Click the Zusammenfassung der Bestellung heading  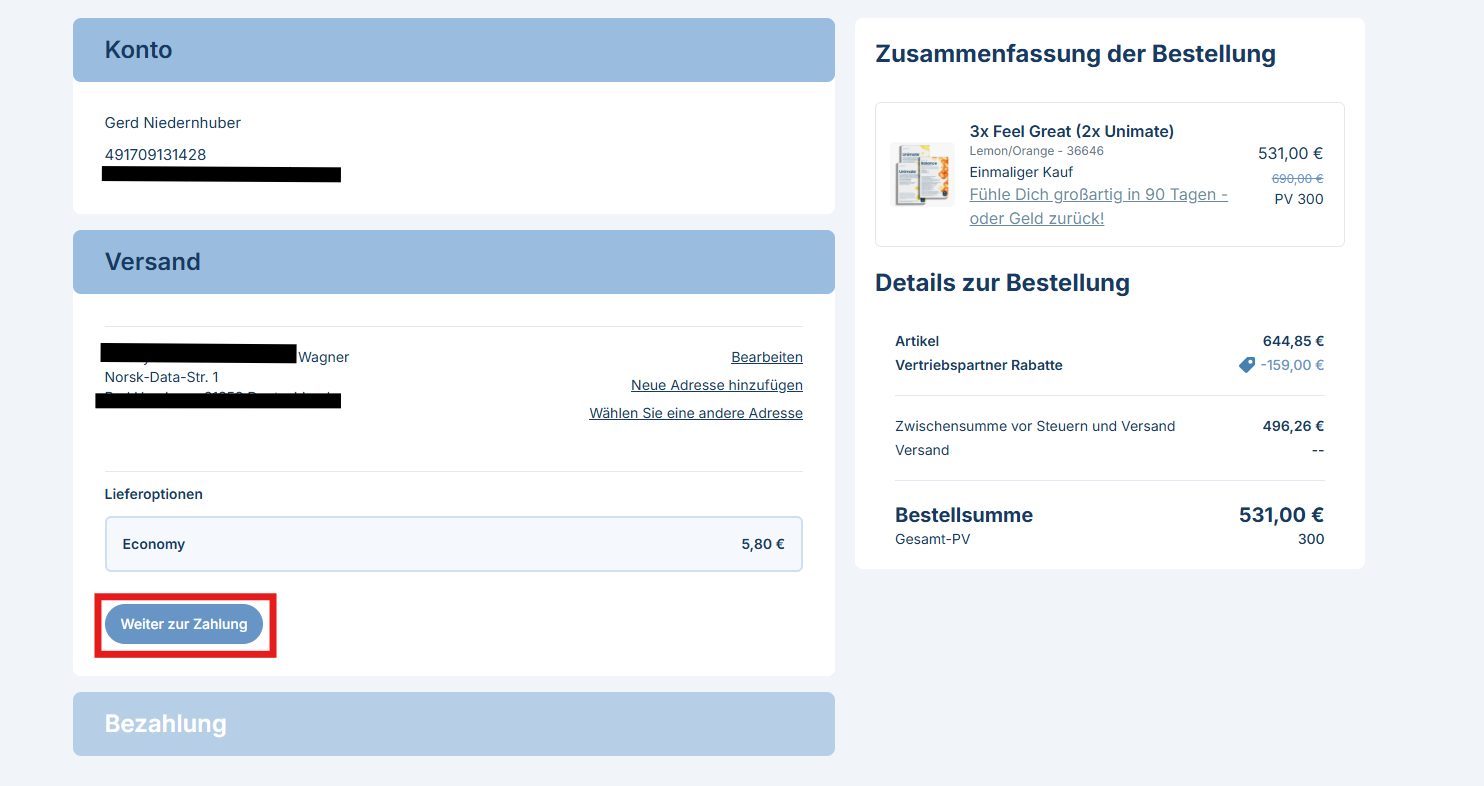(1074, 54)
